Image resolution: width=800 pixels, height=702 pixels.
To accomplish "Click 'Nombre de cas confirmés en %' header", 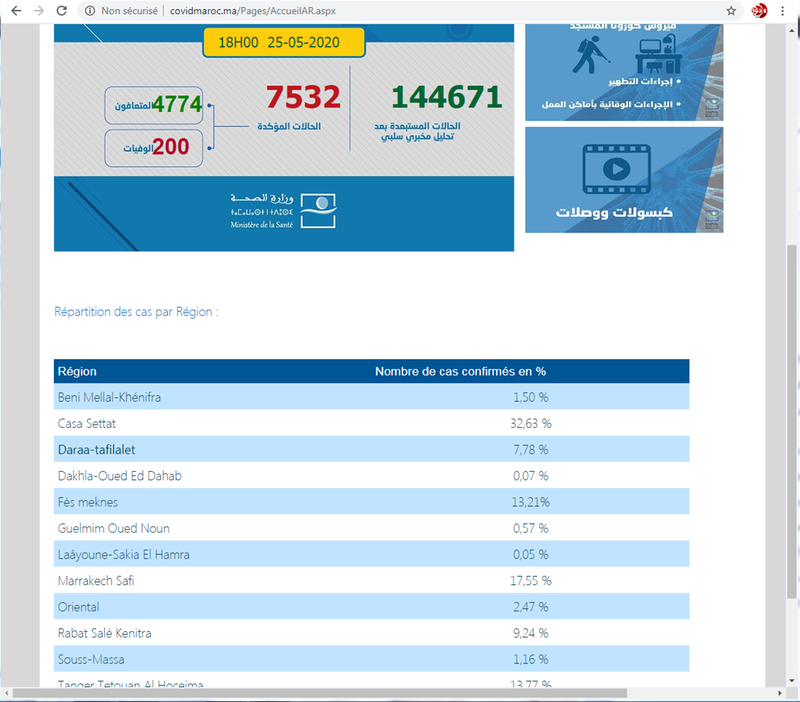I will click(x=460, y=371).
